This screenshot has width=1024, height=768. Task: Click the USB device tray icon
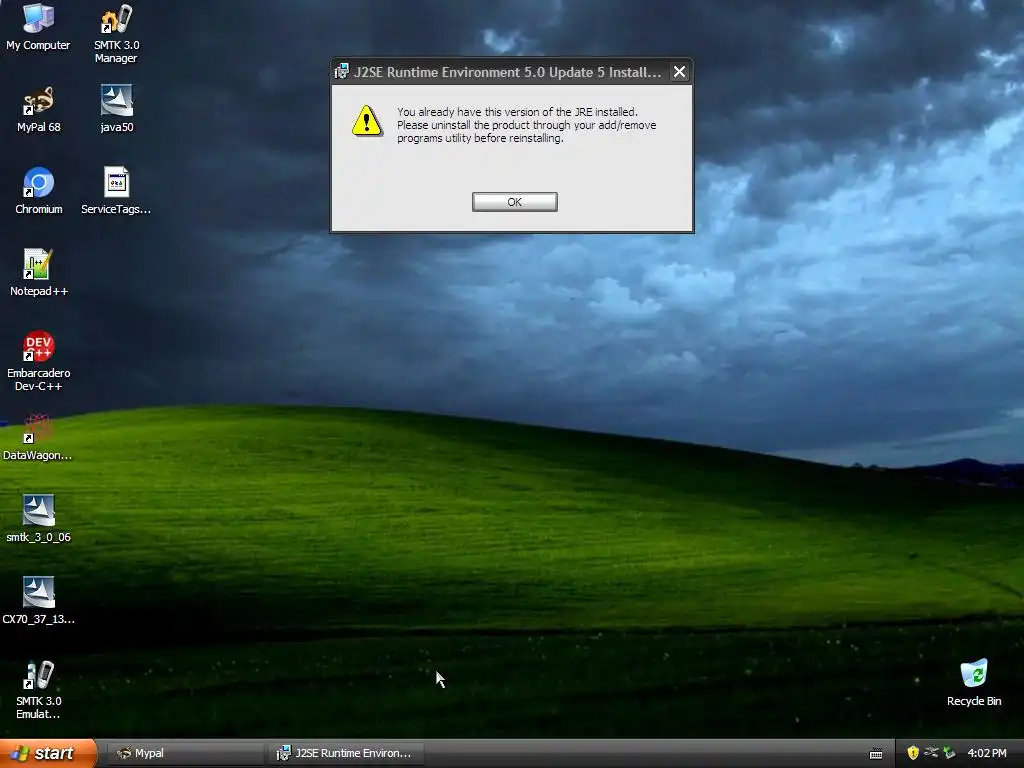pos(931,753)
